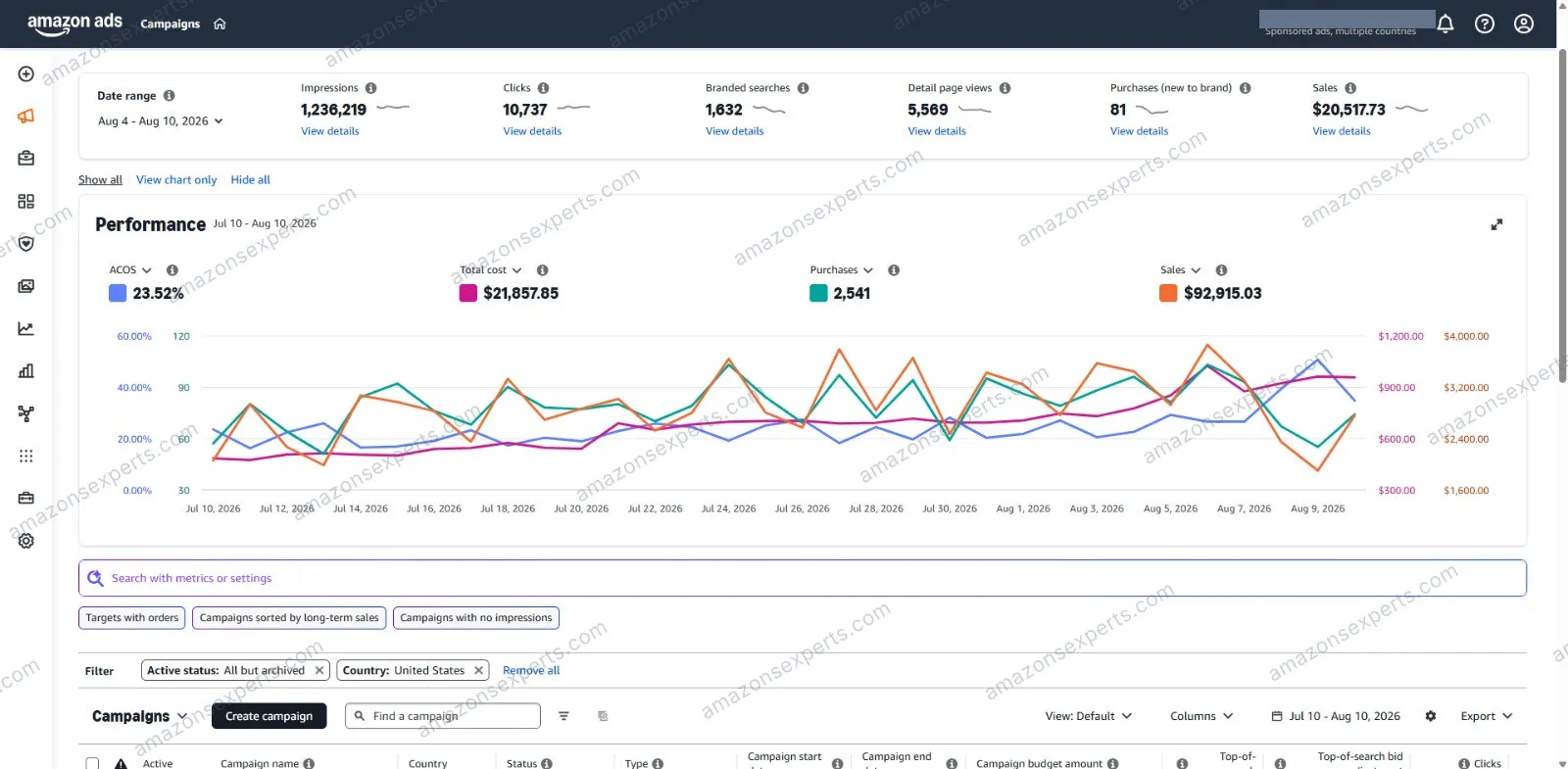This screenshot has width=1568, height=769.
Task: Click the home icon beside Campaigns
Action: pyautogui.click(x=220, y=24)
